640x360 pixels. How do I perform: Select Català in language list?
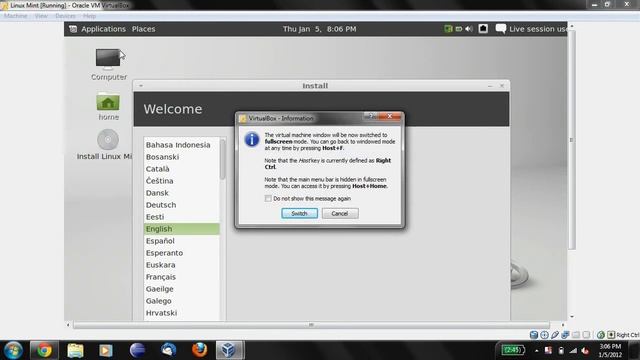(x=182, y=169)
